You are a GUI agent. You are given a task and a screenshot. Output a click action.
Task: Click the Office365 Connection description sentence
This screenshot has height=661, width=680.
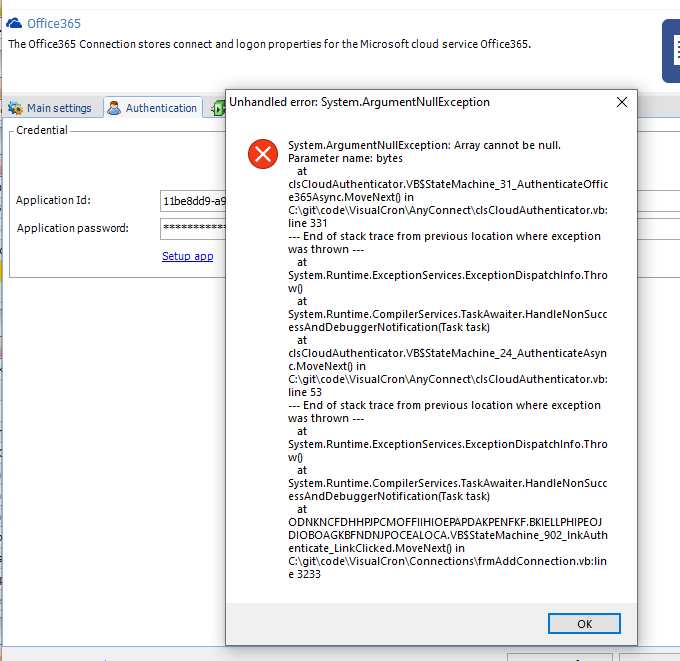click(269, 44)
